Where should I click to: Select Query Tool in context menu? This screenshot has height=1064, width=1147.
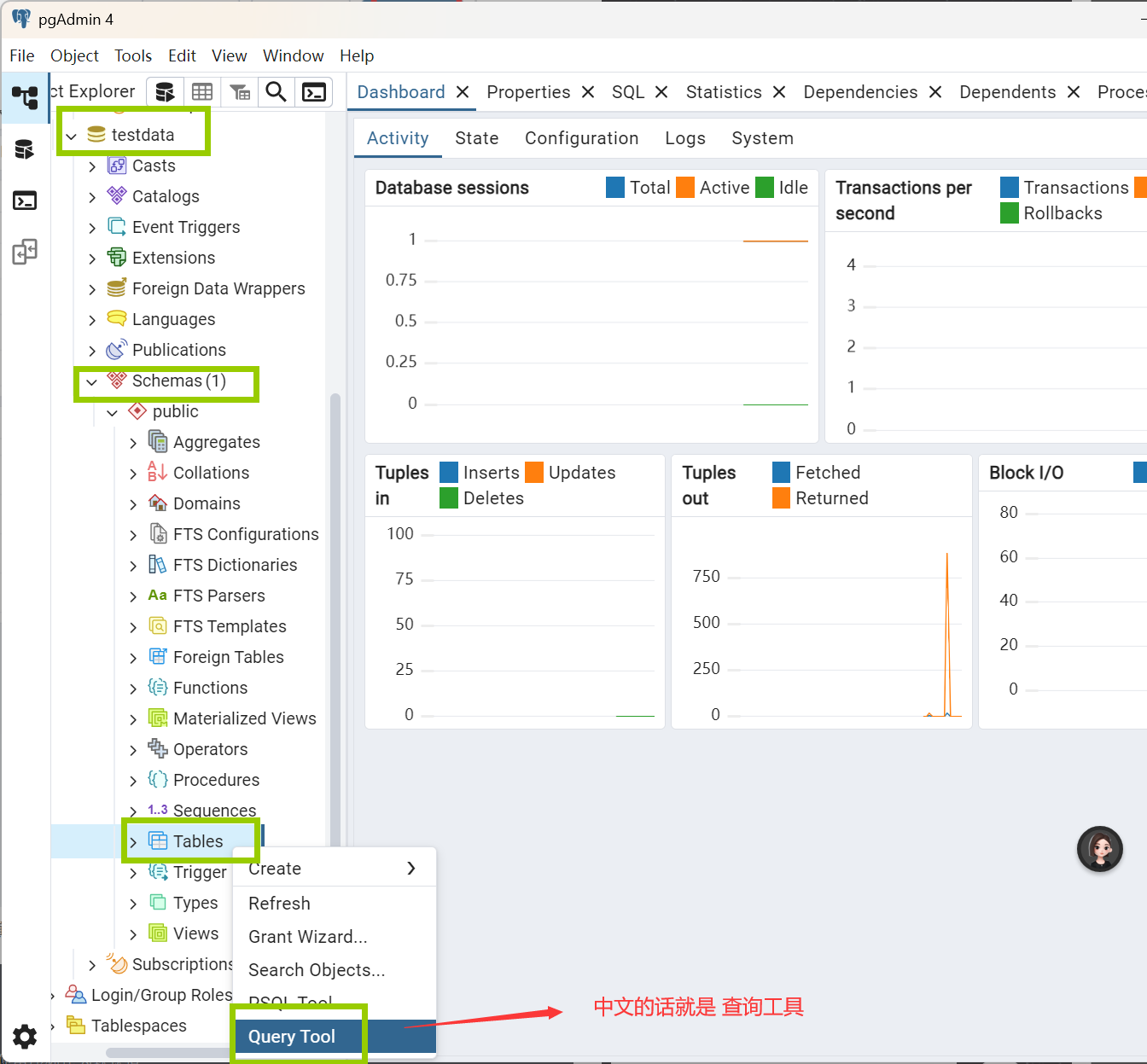tap(334, 1037)
